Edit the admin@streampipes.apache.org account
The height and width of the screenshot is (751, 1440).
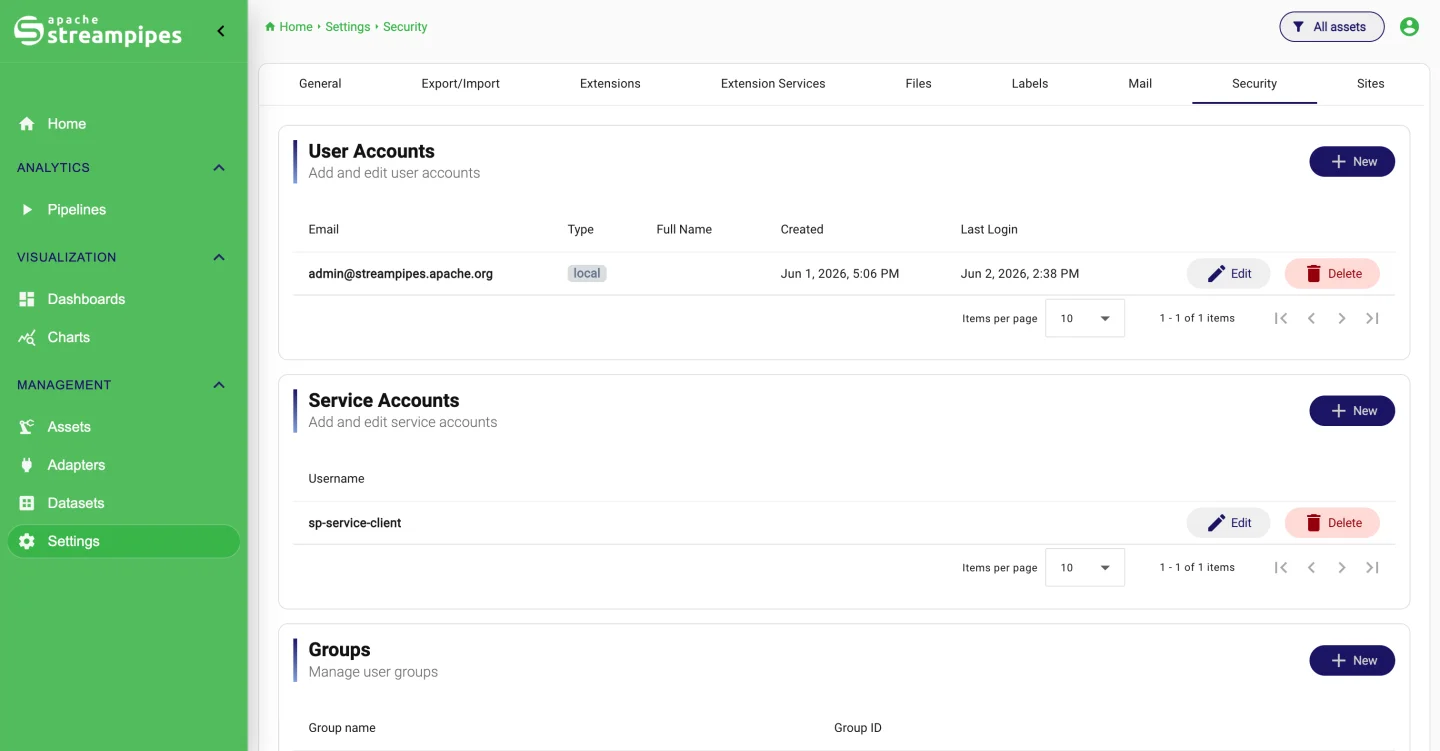(1228, 274)
